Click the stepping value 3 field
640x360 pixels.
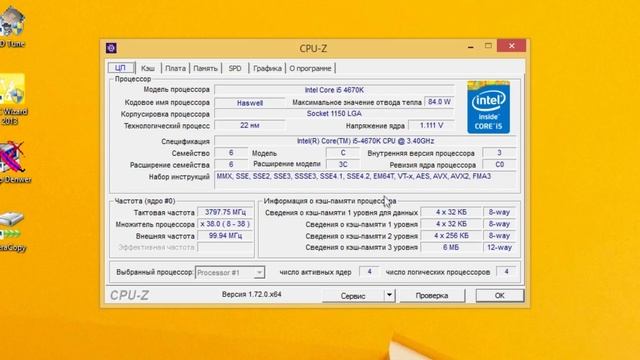499,153
